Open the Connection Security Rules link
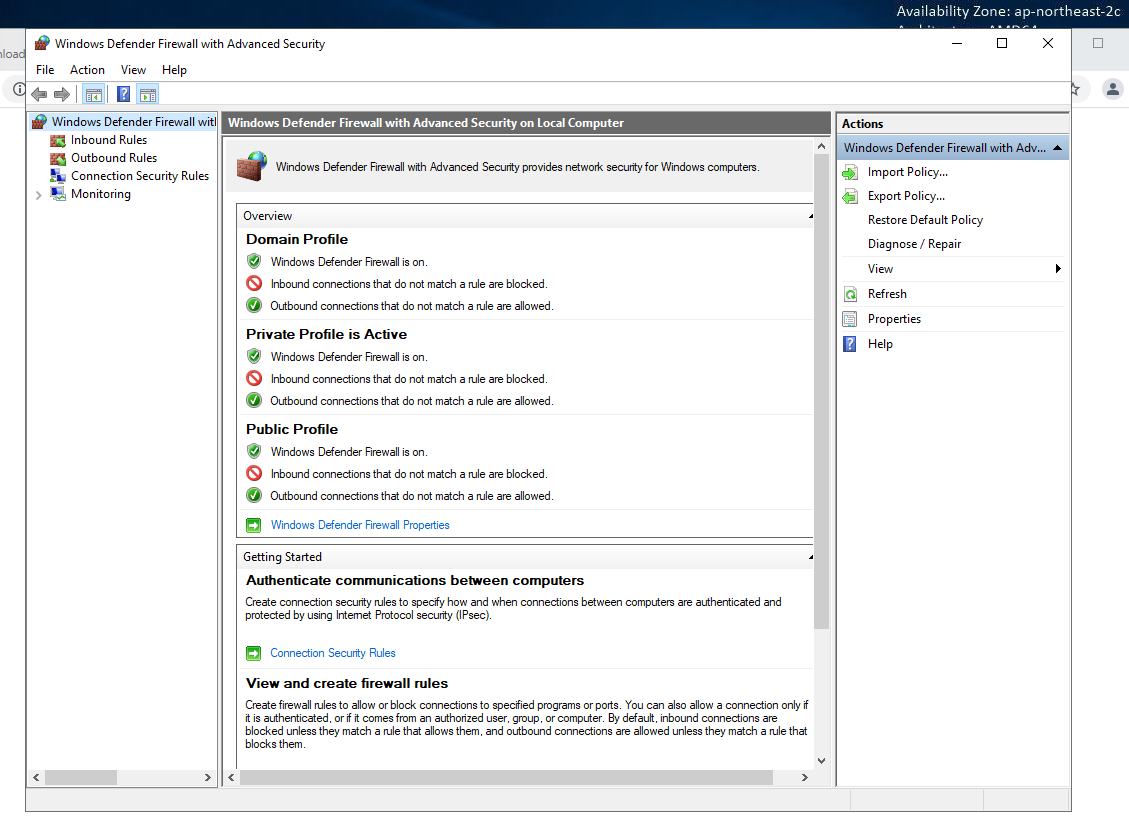Viewport: 1129px width, 832px height. [333, 653]
